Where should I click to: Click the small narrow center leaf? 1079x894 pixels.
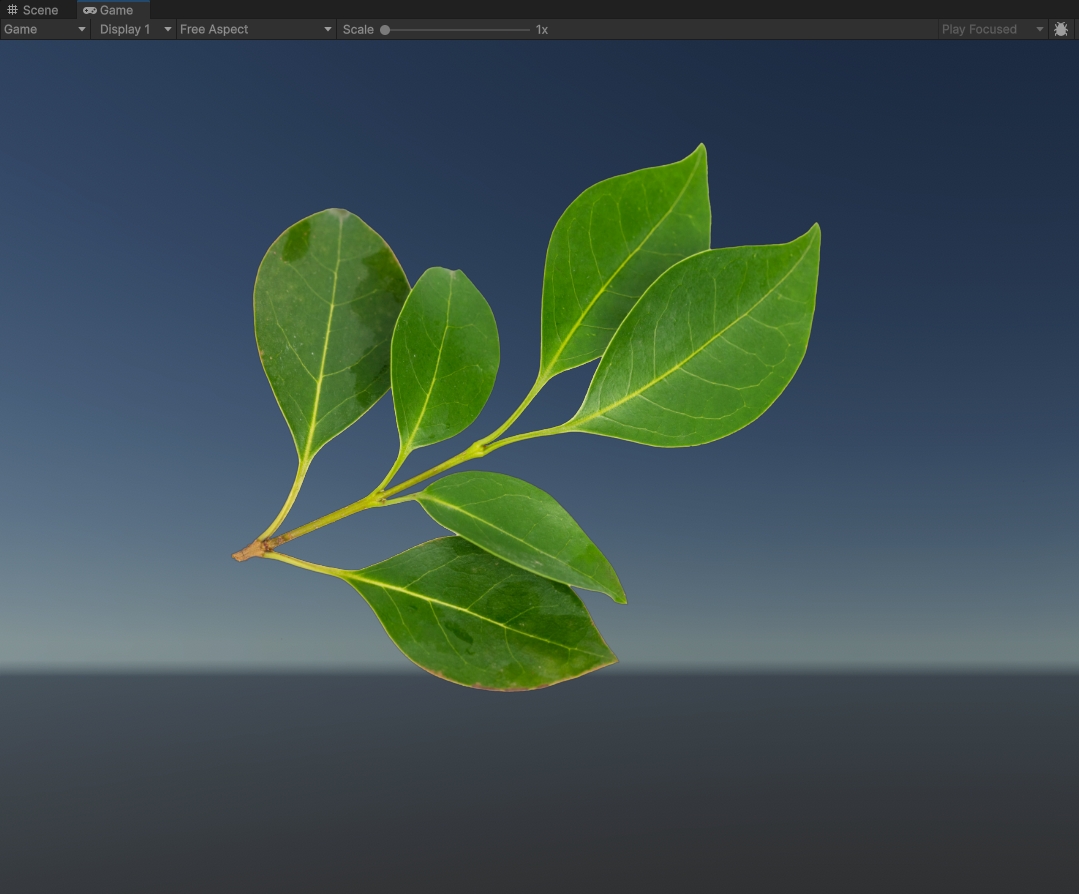(x=445, y=355)
